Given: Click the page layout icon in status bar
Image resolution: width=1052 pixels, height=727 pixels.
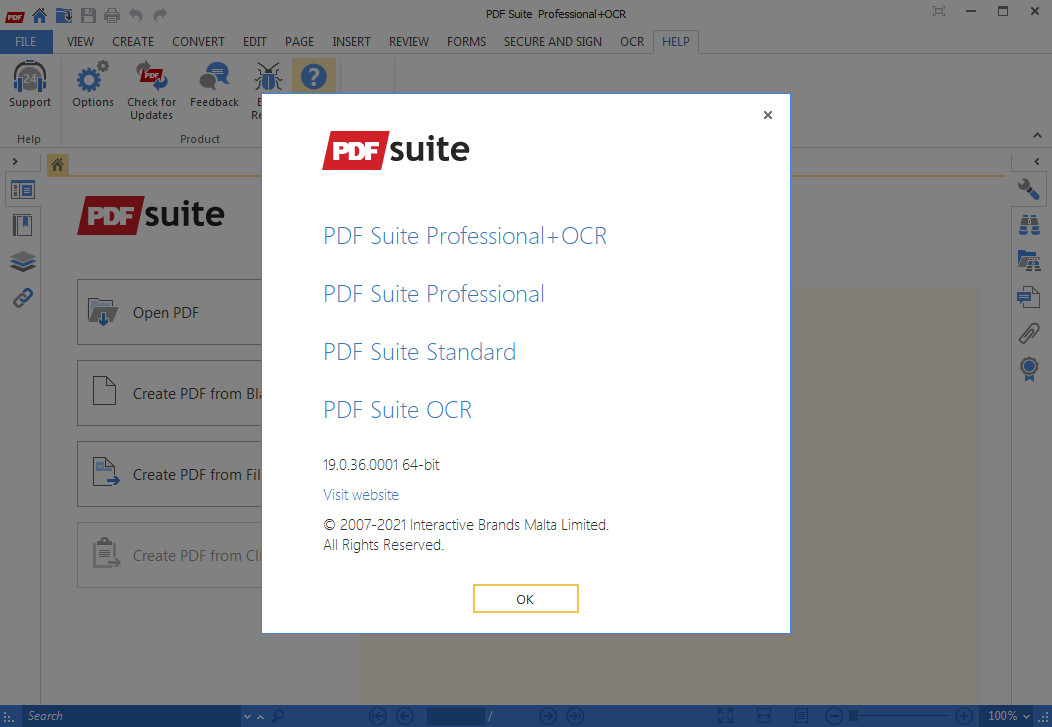Looking at the screenshot, I should pos(801,716).
